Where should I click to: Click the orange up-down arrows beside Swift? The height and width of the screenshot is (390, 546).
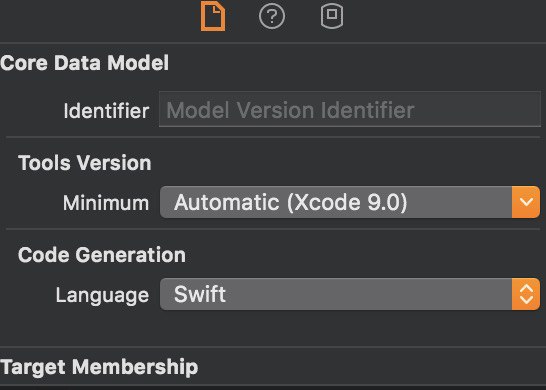(x=526, y=294)
